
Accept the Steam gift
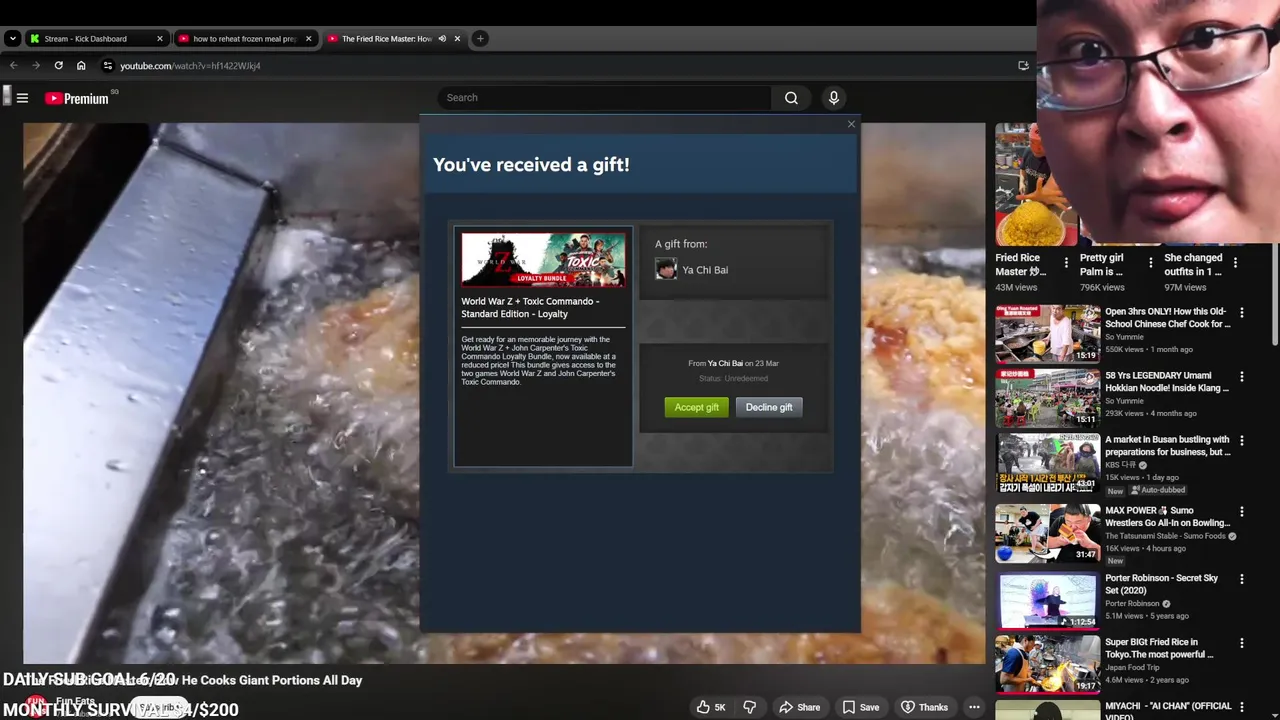coord(696,407)
